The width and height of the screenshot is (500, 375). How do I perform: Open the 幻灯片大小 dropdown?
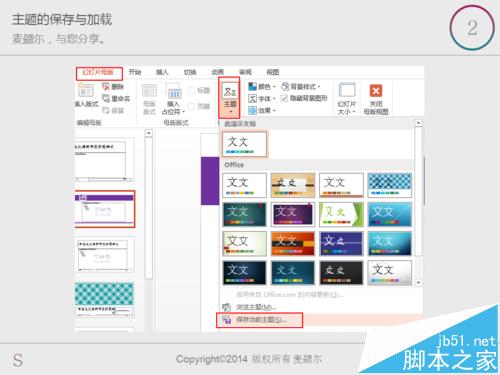click(347, 99)
